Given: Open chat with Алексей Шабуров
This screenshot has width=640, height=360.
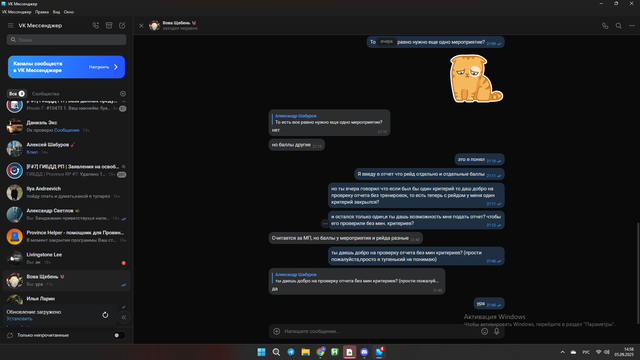Looking at the screenshot, I should pyautogui.click(x=67, y=148).
